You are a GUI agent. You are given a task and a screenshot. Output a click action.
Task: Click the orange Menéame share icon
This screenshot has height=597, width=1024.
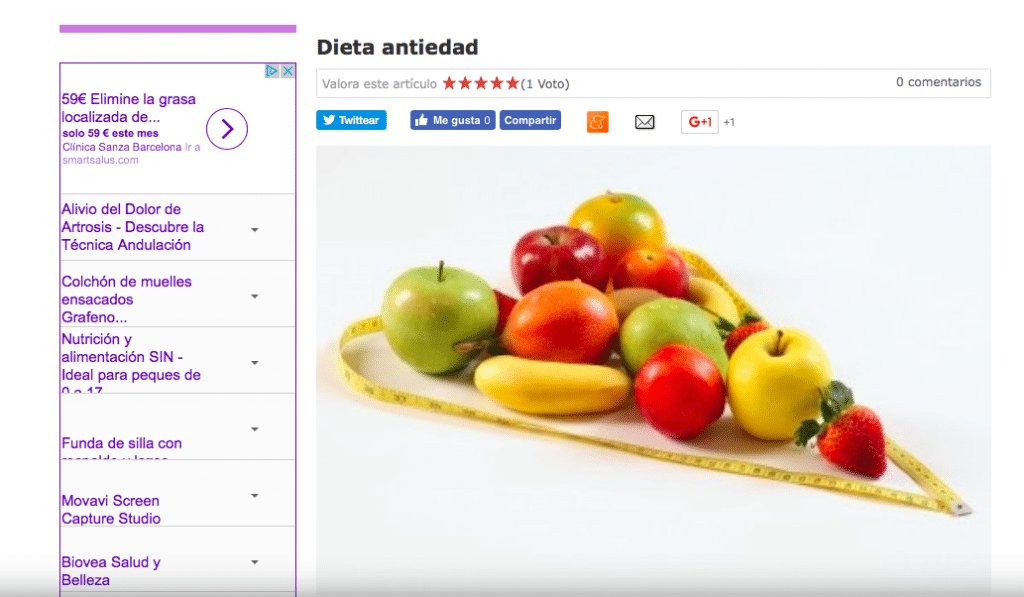[x=598, y=122]
